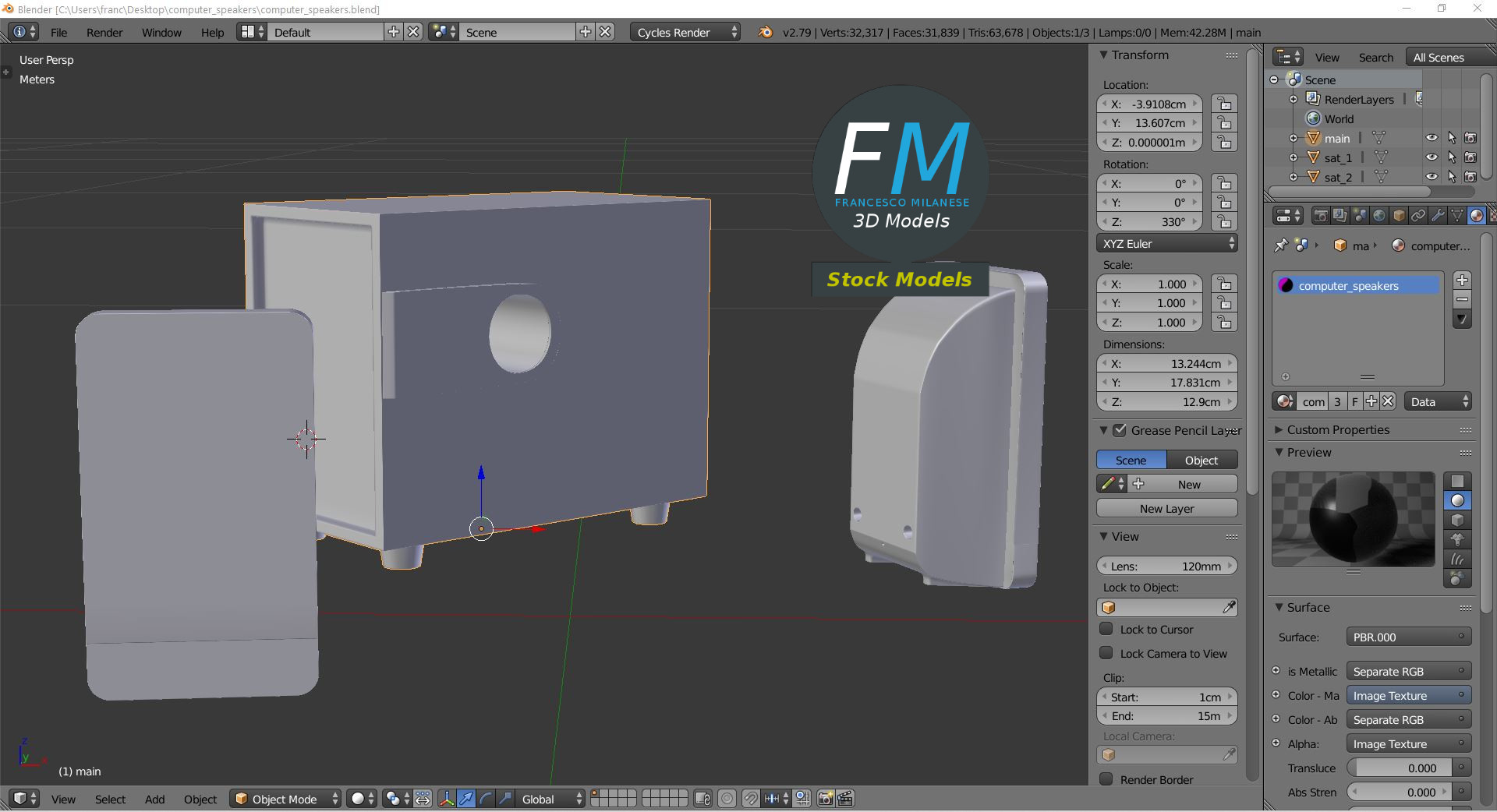The image size is (1497, 812).
Task: Open the 3D view Select menu
Action: [110, 799]
